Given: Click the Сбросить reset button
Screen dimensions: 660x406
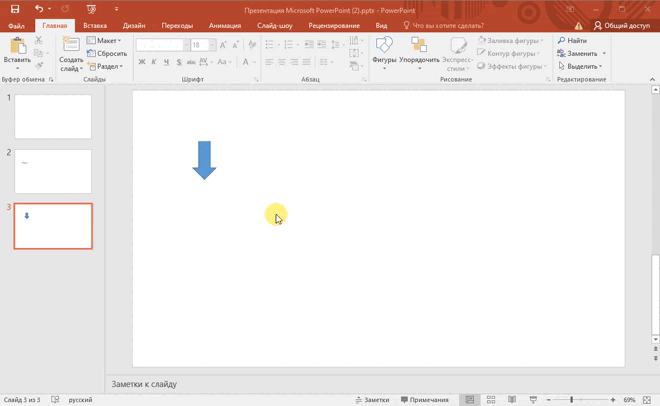Looking at the screenshot, I should point(106,53).
